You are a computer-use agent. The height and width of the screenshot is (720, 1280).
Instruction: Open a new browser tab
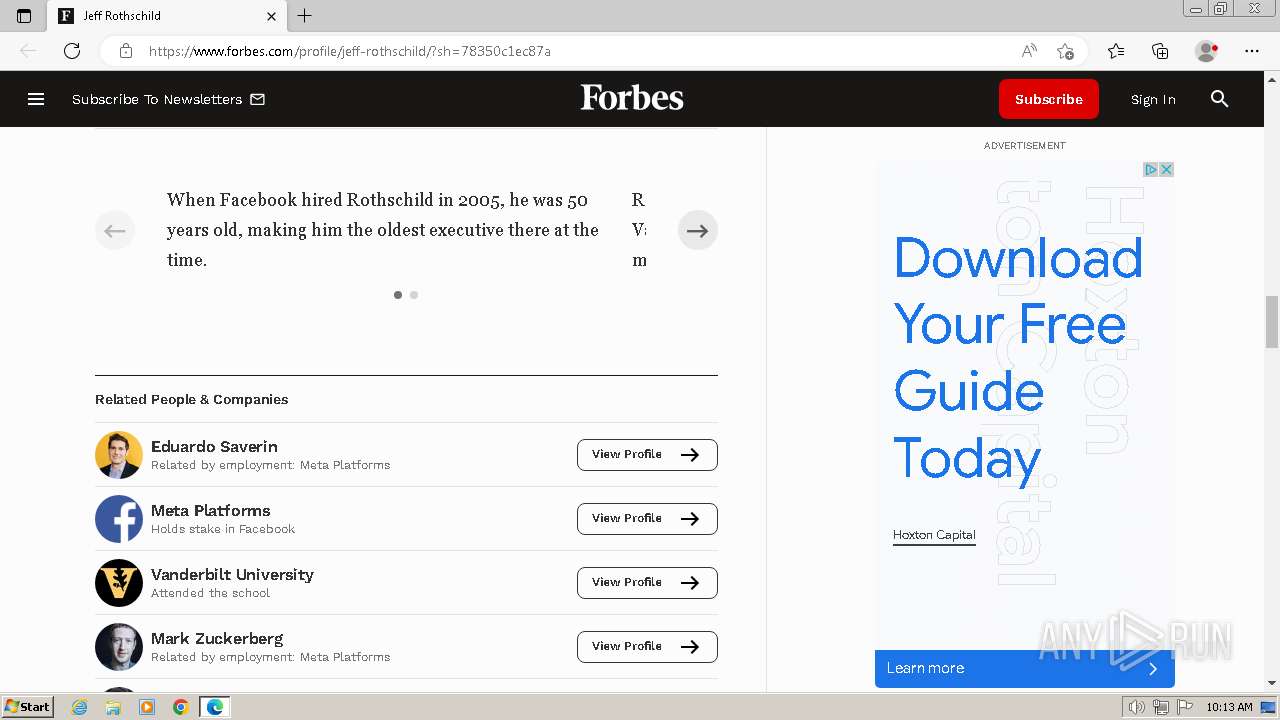click(305, 16)
